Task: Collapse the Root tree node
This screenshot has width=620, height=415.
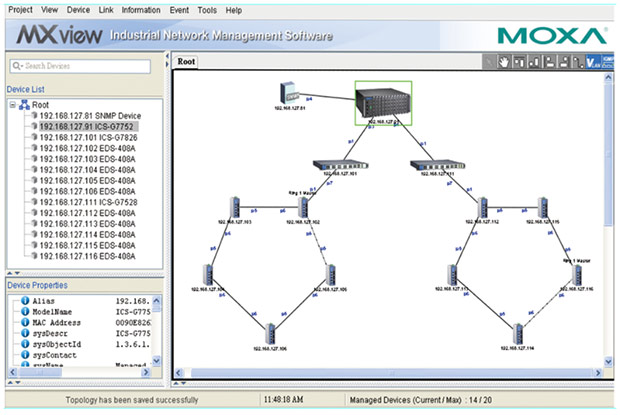Action: tap(12, 104)
